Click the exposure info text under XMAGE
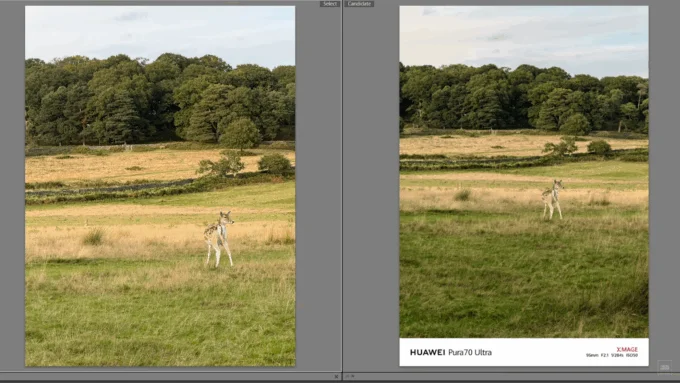The height and width of the screenshot is (383, 680). [x=611, y=355]
